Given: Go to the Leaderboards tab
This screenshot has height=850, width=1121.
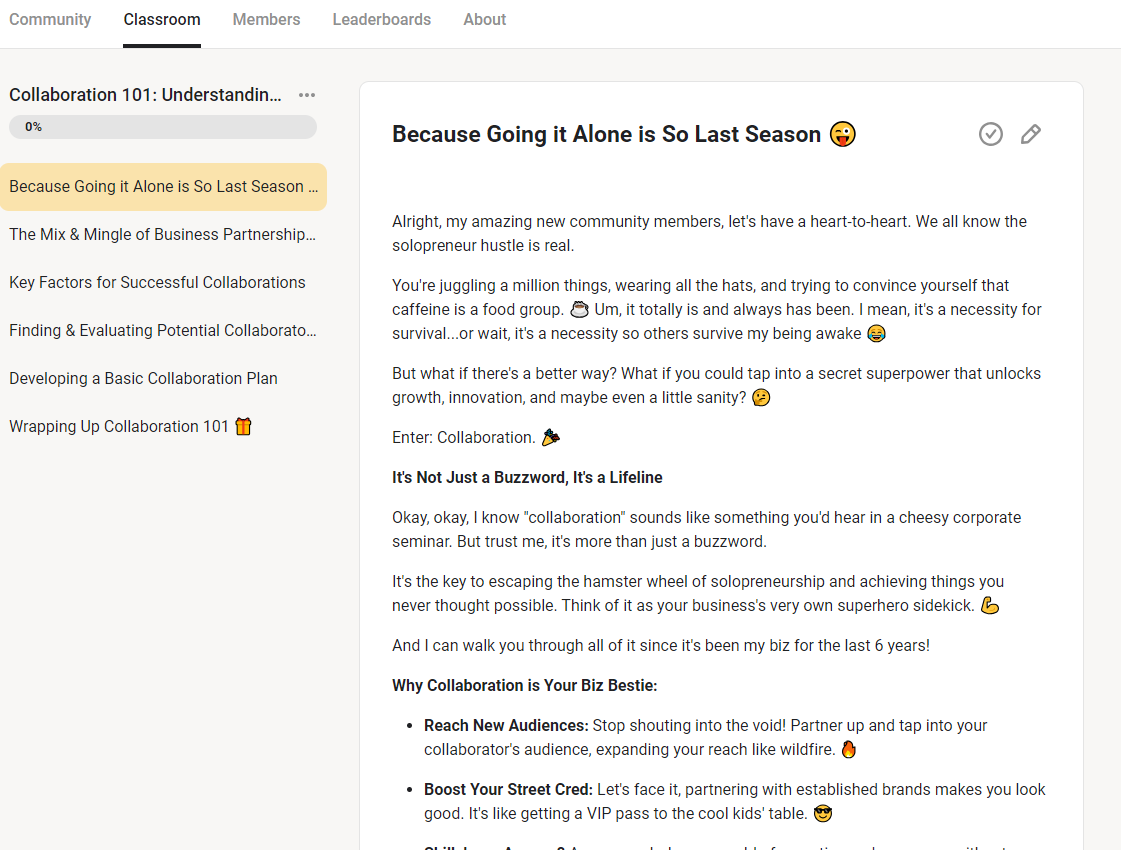Looking at the screenshot, I should 382,19.
